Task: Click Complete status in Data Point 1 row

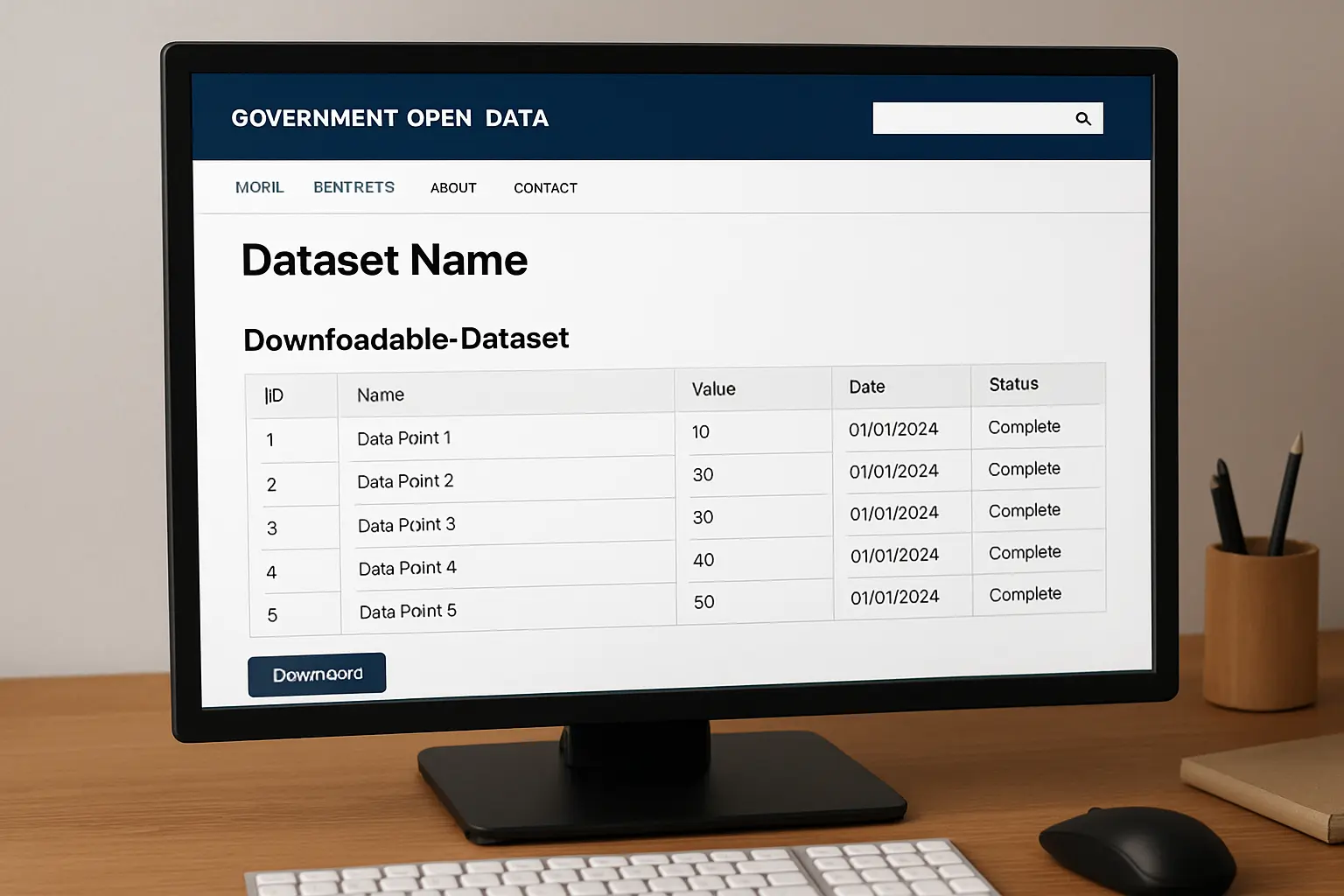Action: (1025, 427)
